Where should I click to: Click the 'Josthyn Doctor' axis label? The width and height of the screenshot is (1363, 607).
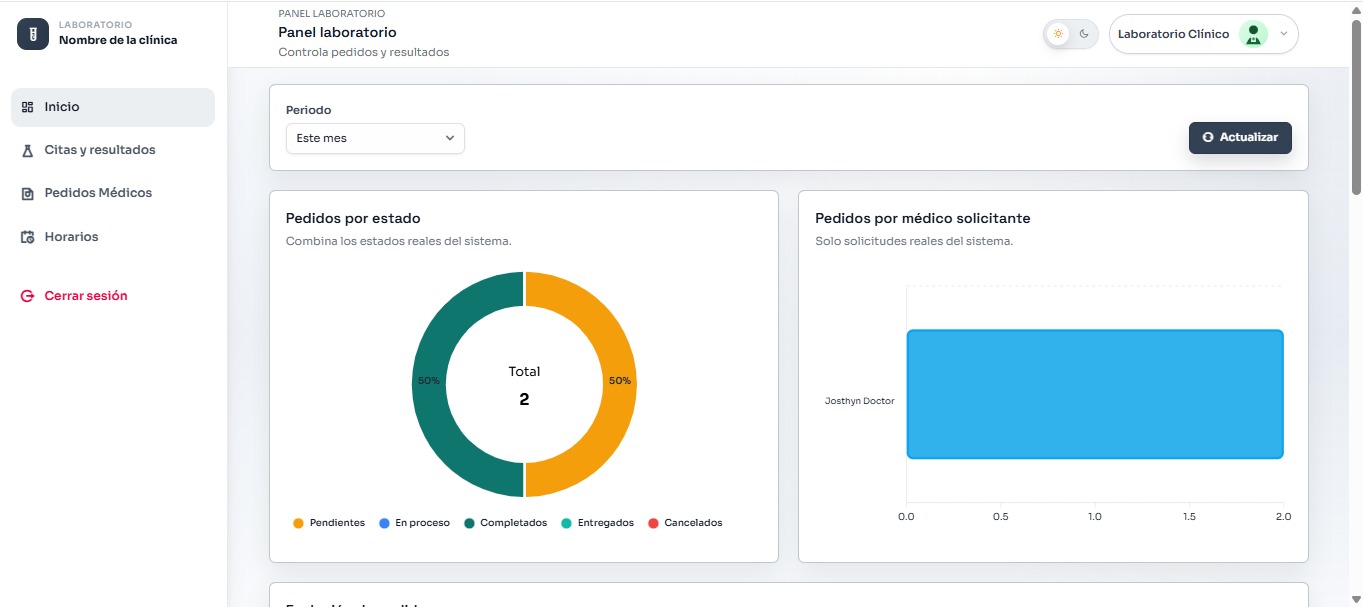point(859,401)
